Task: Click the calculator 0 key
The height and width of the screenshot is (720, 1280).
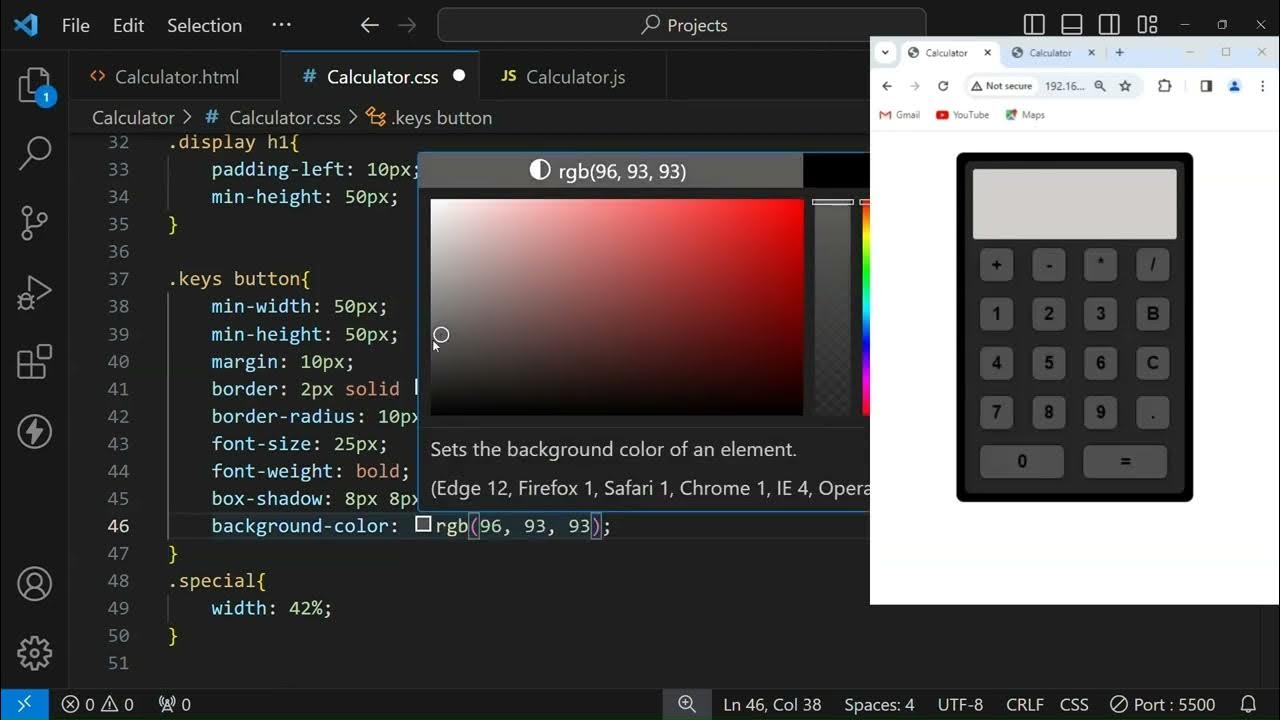Action: [1021, 461]
